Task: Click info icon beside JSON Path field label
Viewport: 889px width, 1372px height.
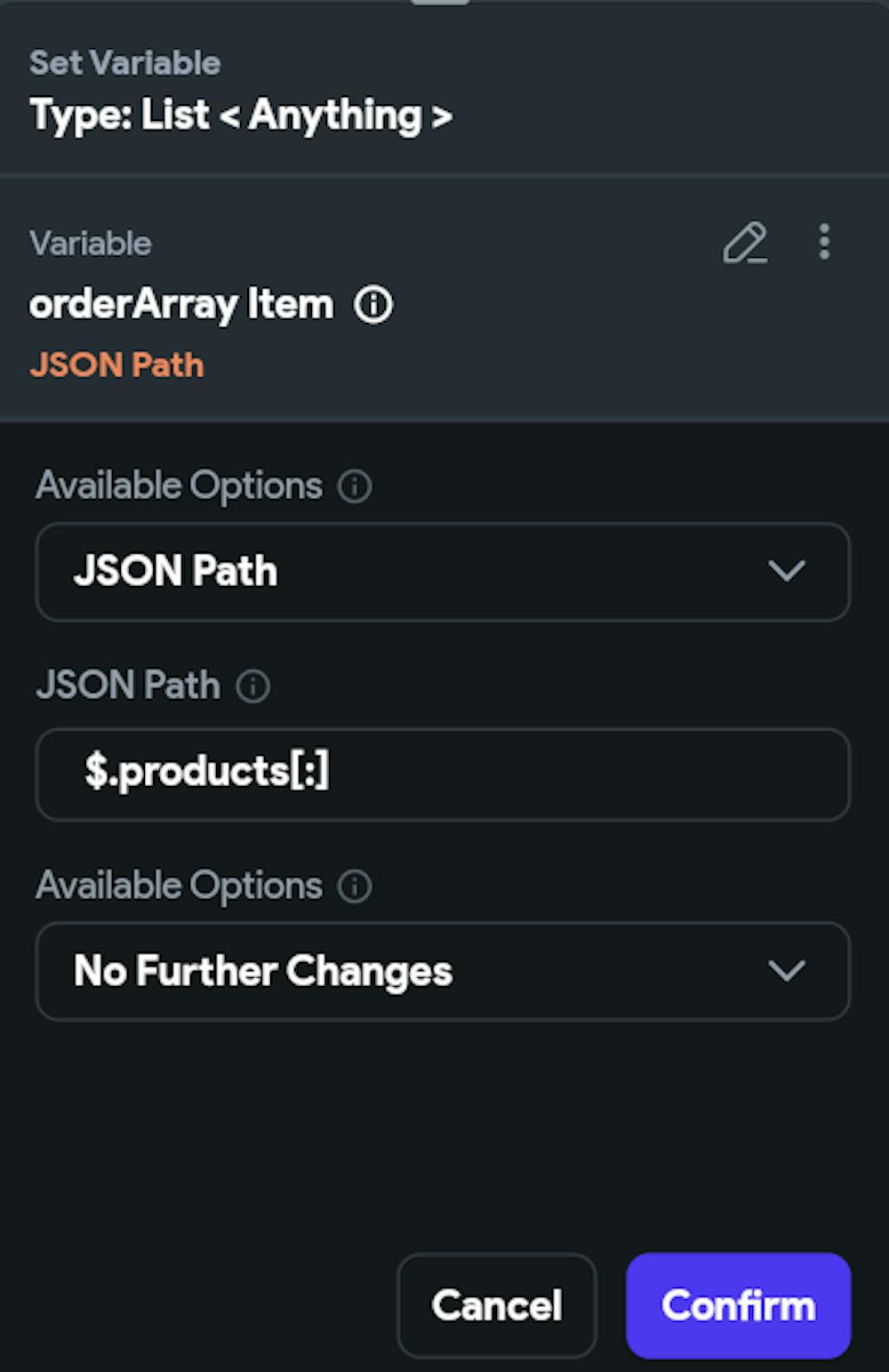Action: (253, 686)
